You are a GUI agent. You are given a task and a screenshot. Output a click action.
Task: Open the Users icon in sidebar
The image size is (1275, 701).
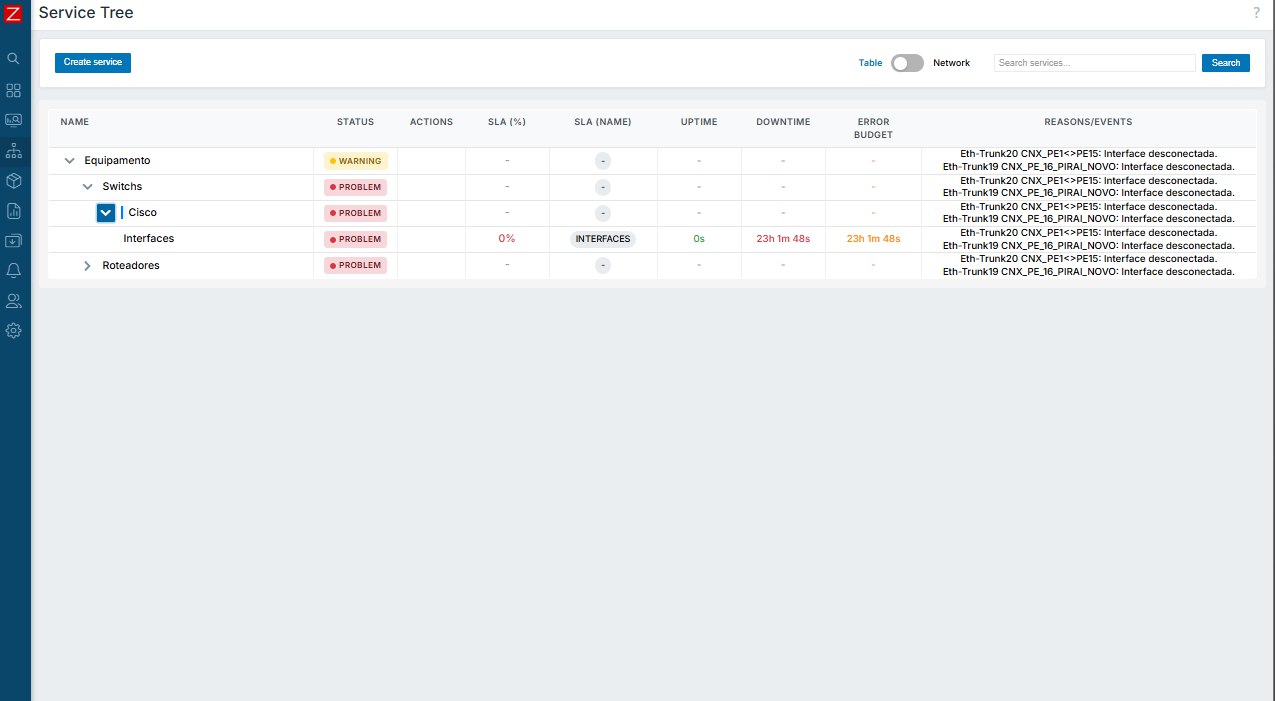[x=13, y=300]
